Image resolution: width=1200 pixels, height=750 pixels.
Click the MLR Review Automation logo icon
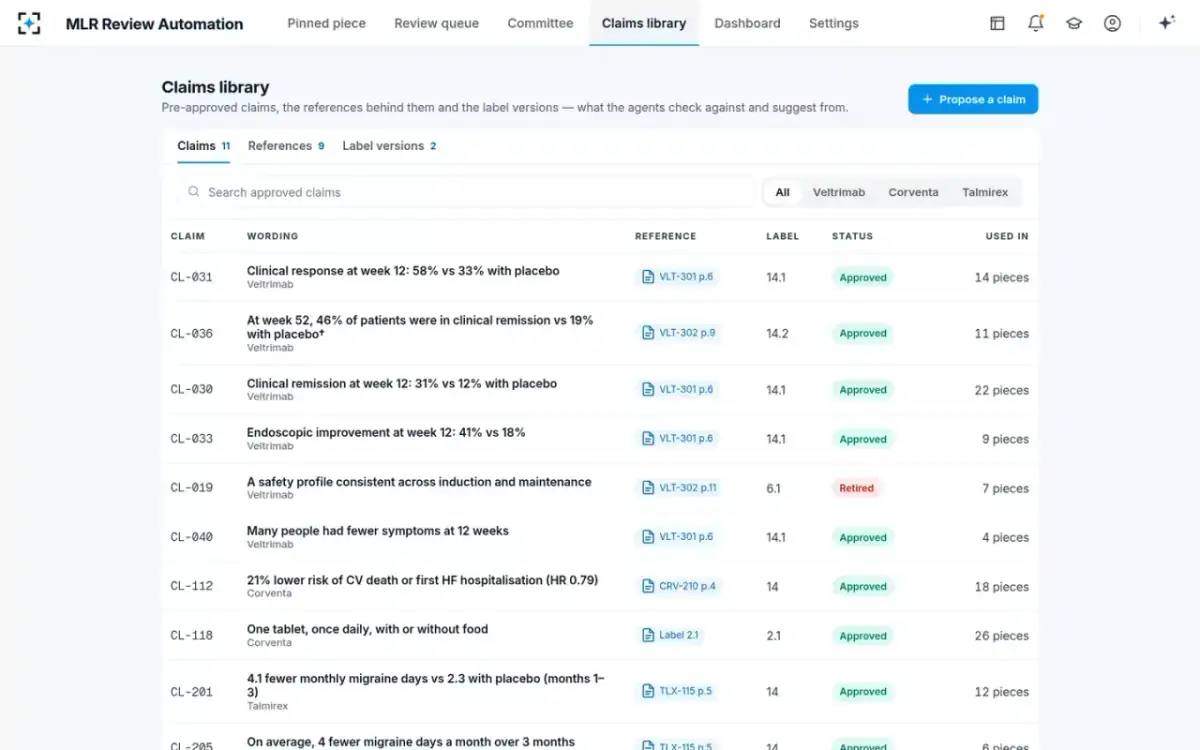click(x=30, y=23)
